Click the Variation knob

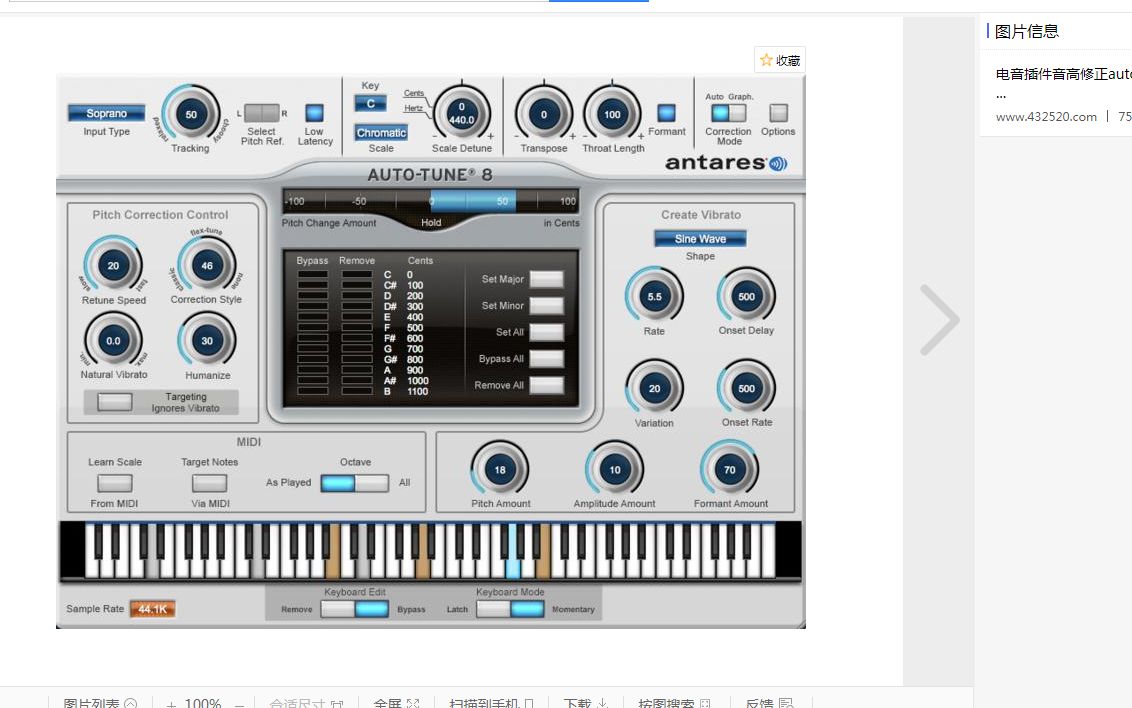point(654,388)
